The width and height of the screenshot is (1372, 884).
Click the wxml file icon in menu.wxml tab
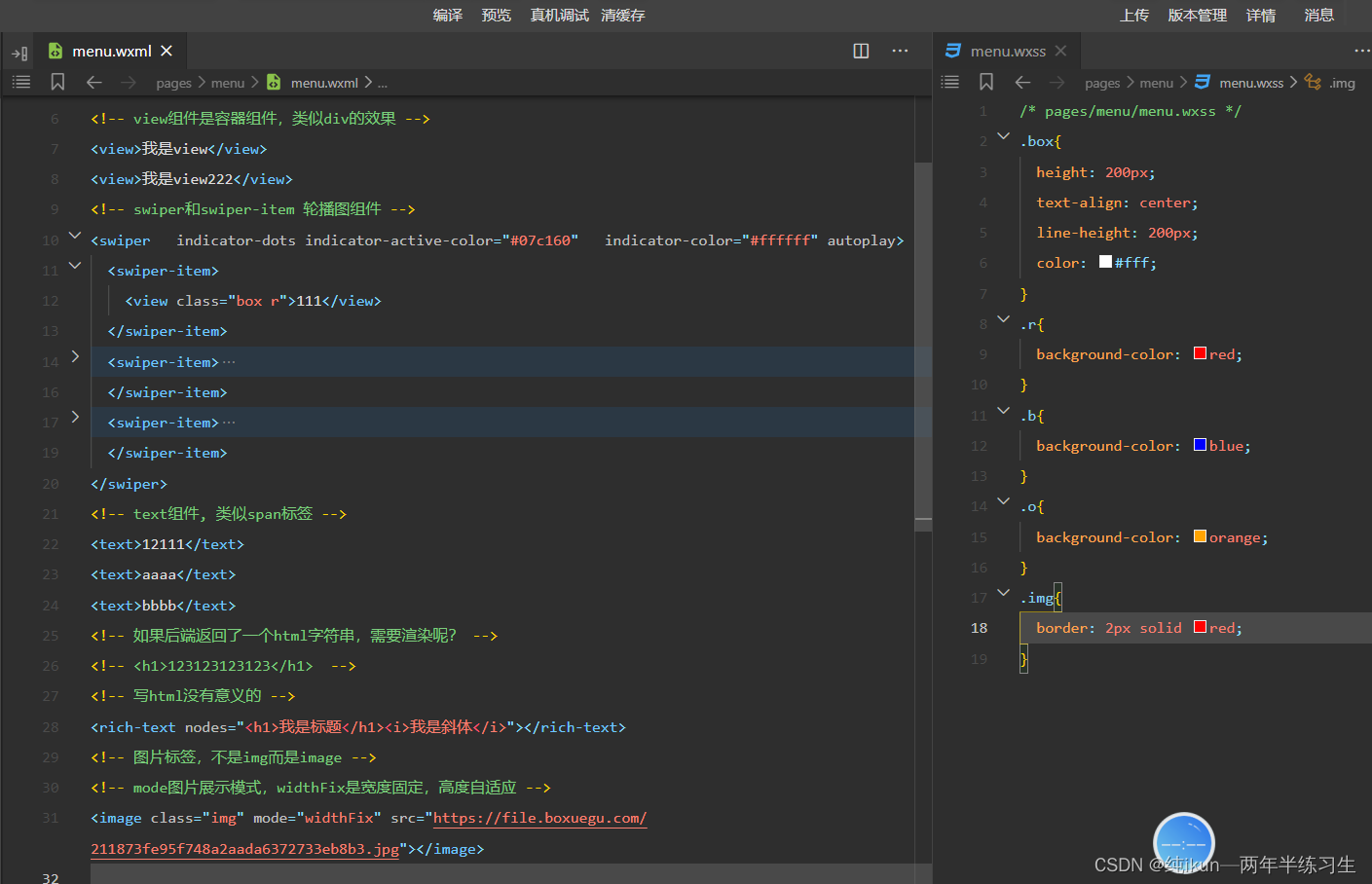pyautogui.click(x=56, y=51)
